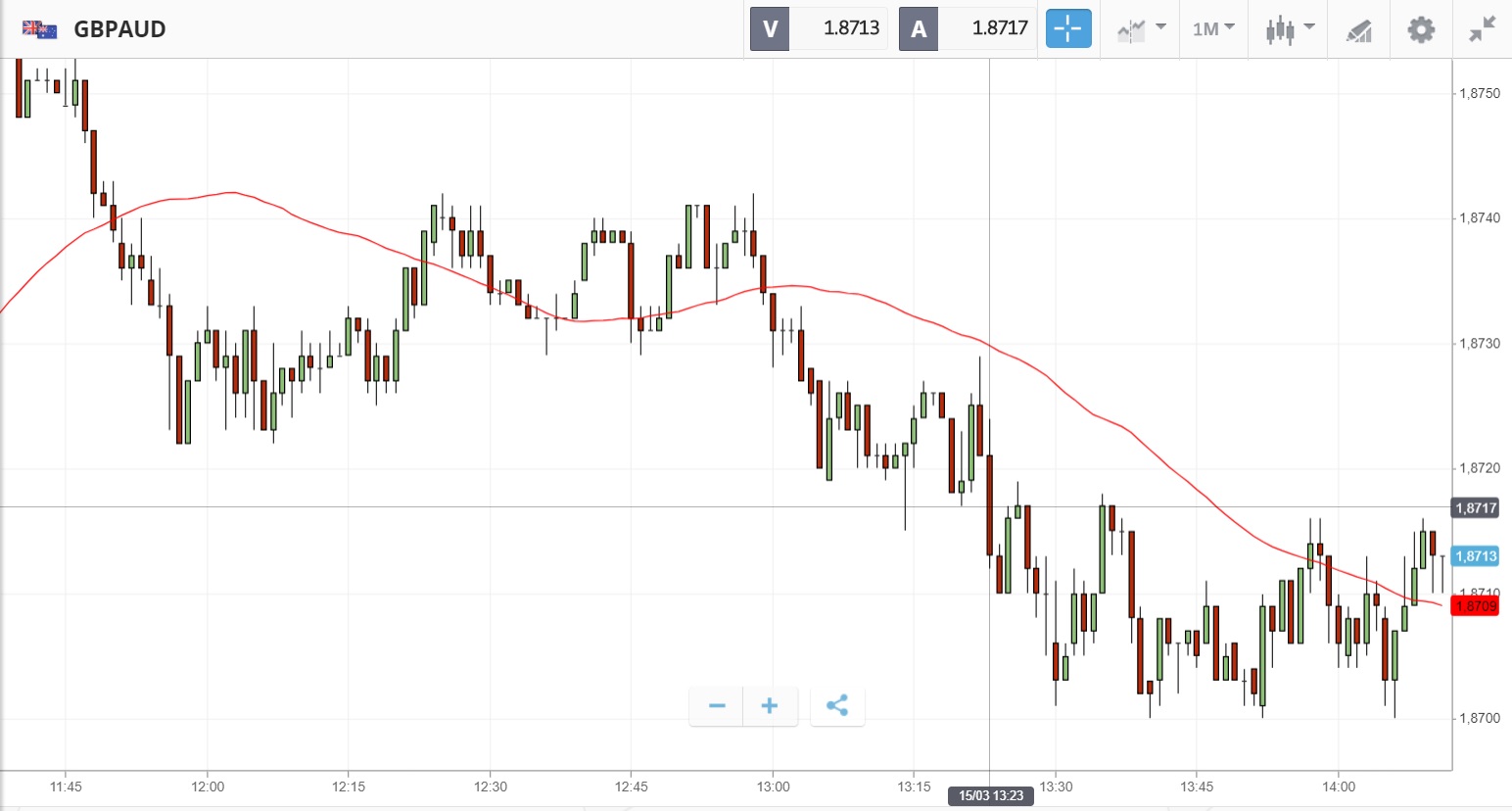Click the 15/03 13:23 crosshair time marker

tap(990, 795)
